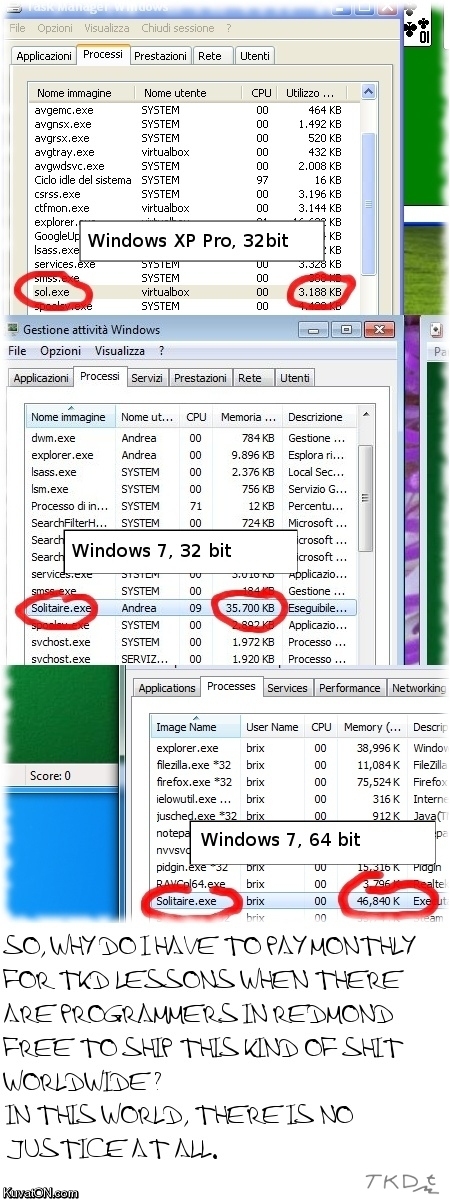Click Score: 0 in Solitaire status bar
This screenshot has height=1200, width=450.
point(51,775)
